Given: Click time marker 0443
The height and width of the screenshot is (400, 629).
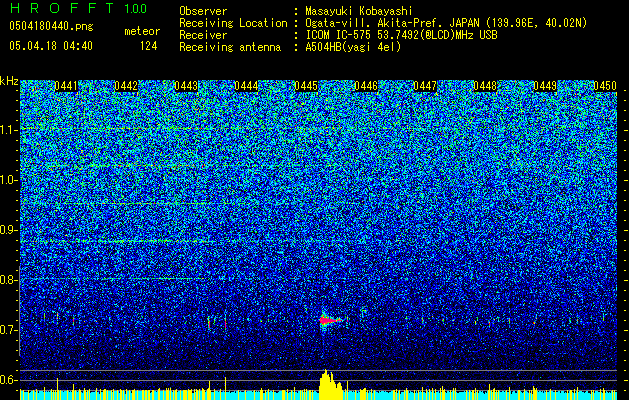Looking at the screenshot, I should tap(186, 86).
